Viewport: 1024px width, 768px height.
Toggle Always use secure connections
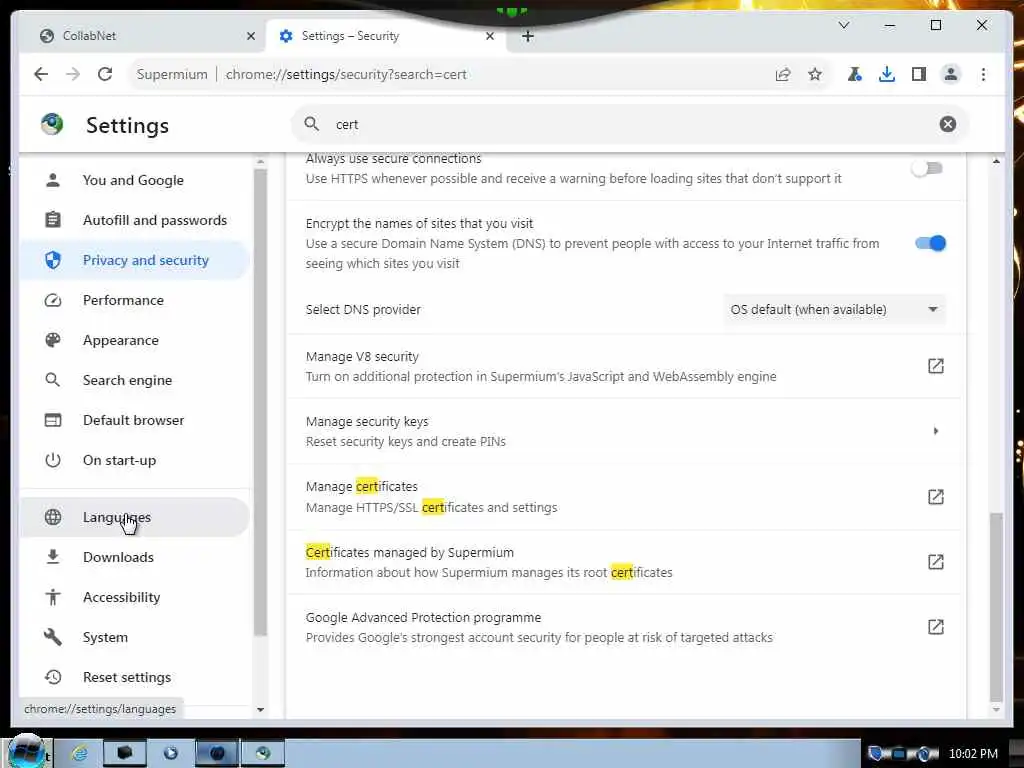pos(928,168)
